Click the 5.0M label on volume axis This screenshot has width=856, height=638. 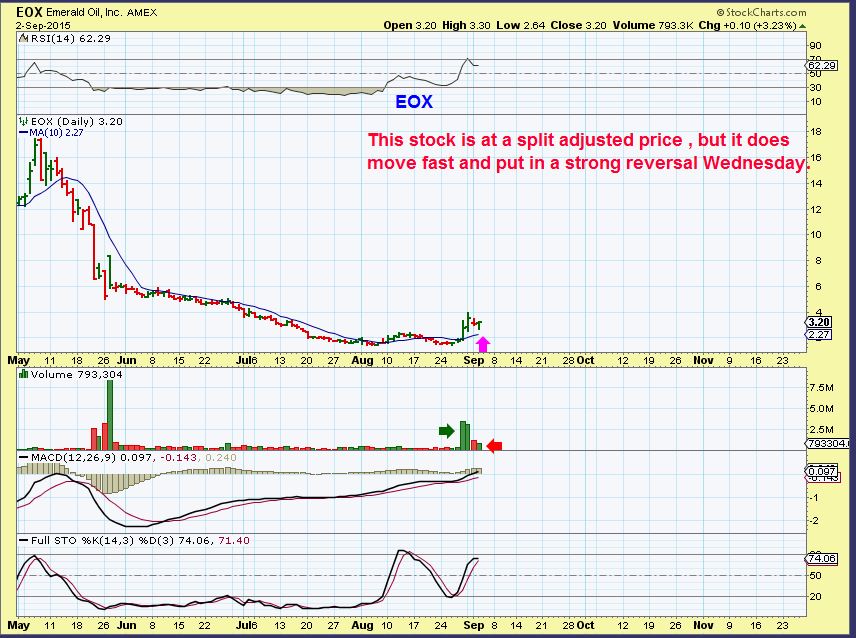(822, 408)
